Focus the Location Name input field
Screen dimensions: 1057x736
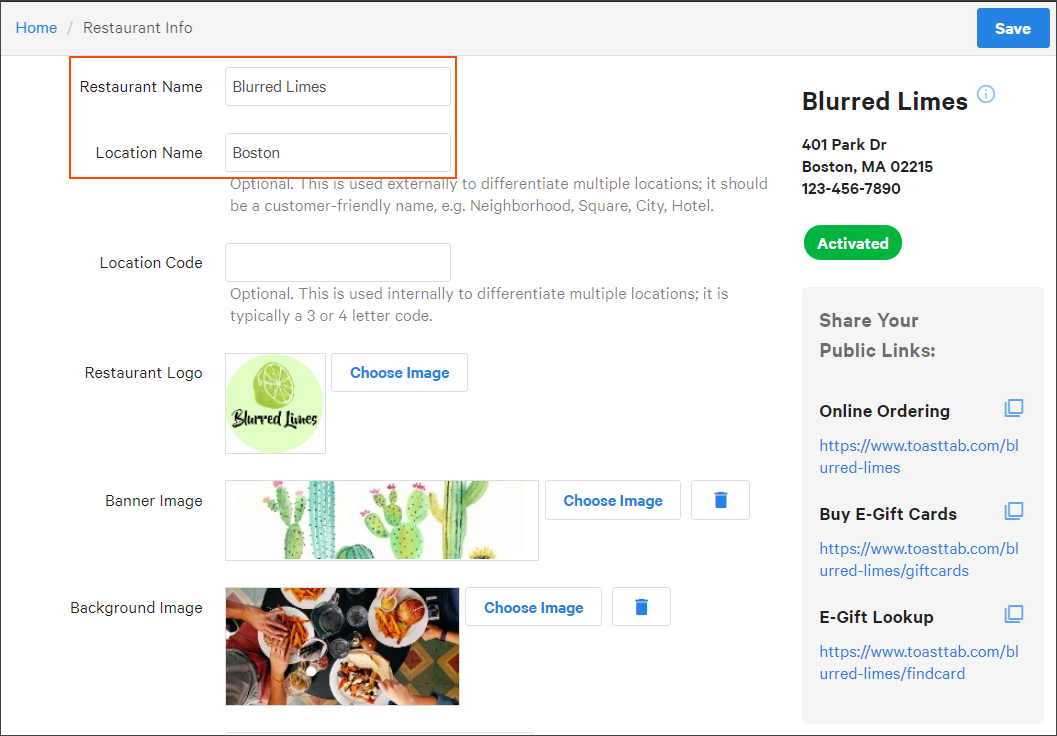pyautogui.click(x=337, y=153)
